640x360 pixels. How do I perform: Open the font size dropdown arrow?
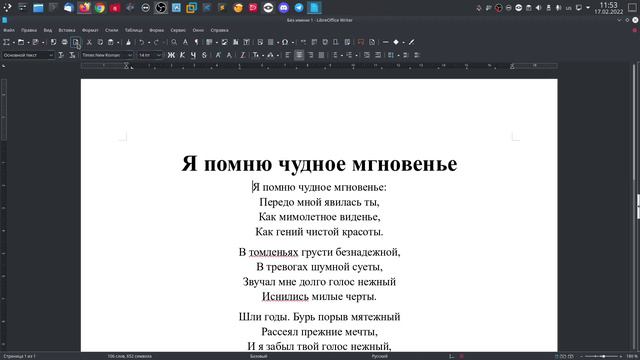(159, 55)
